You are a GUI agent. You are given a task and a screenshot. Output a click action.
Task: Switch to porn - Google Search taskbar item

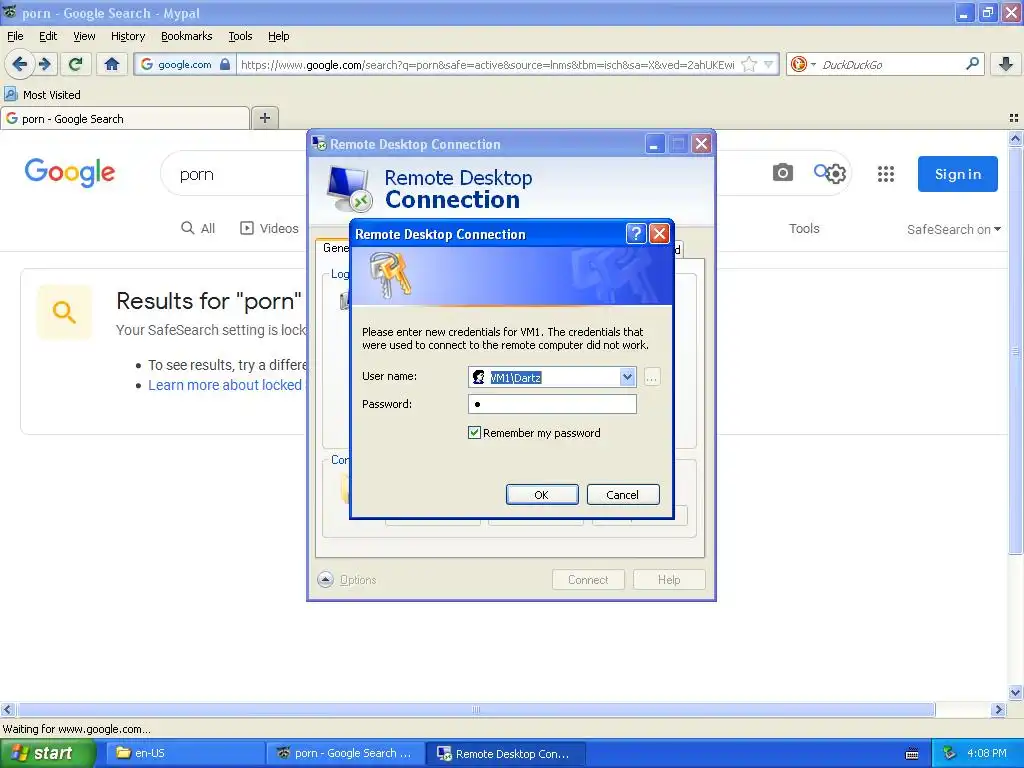(x=345, y=753)
